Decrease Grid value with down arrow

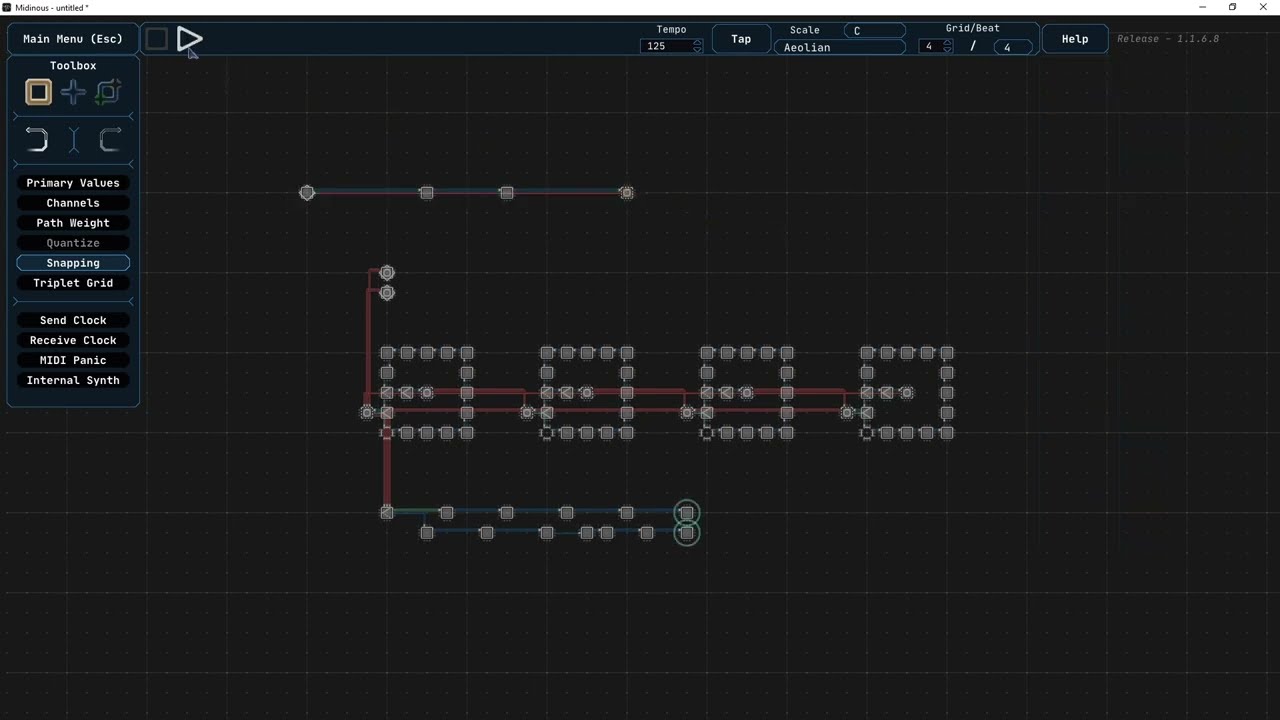coord(947,49)
